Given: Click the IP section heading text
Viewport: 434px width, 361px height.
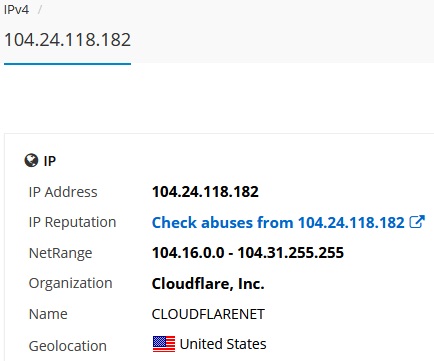Looking at the screenshot, I should point(50,161).
